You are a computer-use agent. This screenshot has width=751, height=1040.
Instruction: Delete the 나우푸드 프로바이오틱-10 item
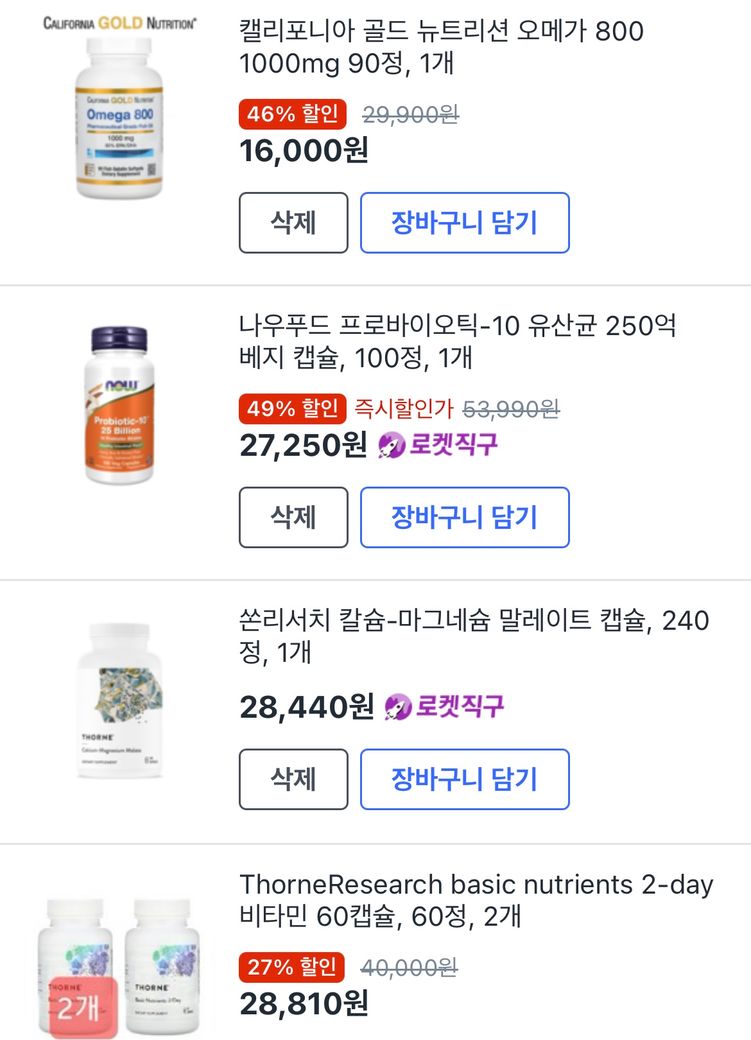pyautogui.click(x=293, y=517)
